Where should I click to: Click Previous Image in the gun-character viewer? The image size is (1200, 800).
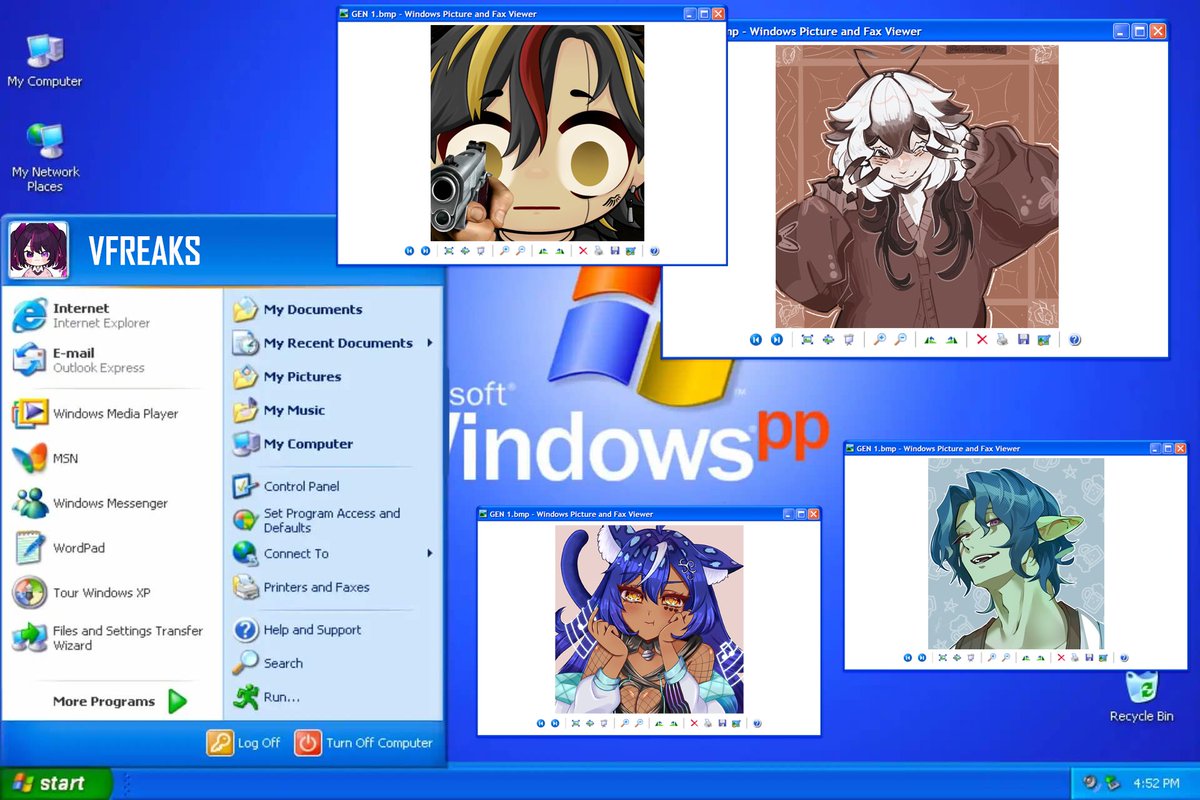click(409, 251)
